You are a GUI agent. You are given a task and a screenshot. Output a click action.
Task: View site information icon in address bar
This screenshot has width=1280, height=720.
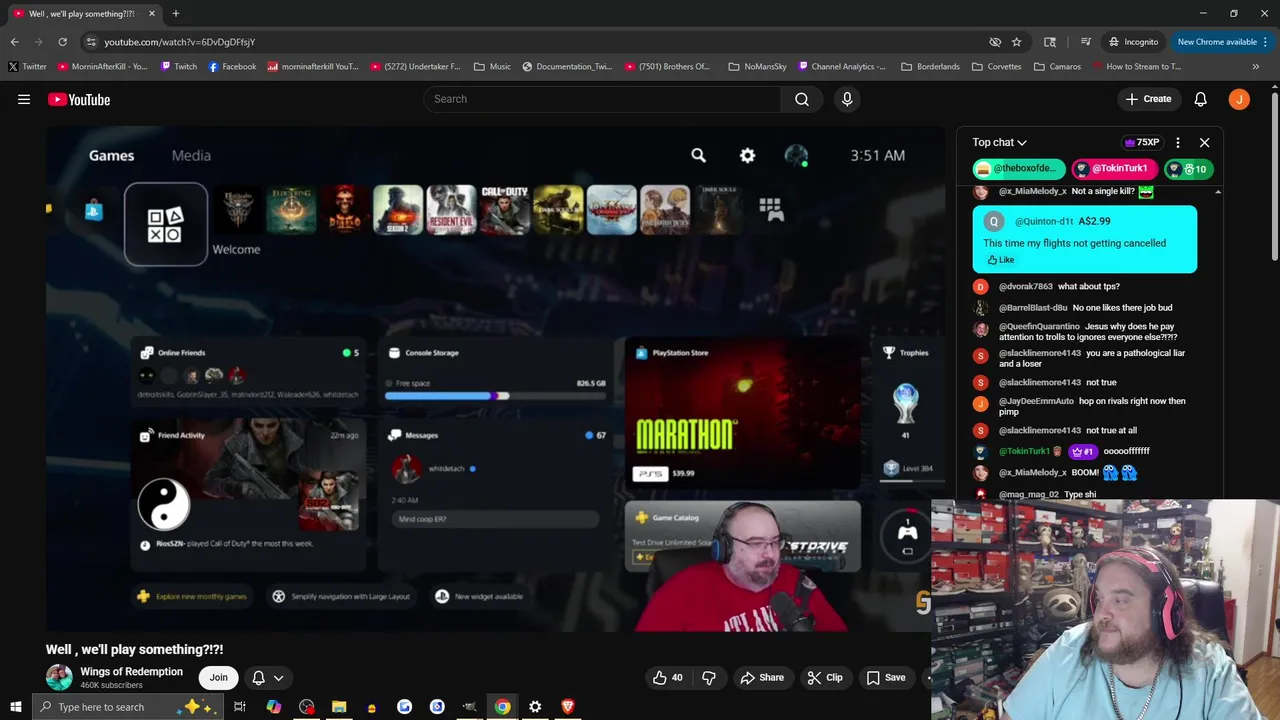pos(91,42)
